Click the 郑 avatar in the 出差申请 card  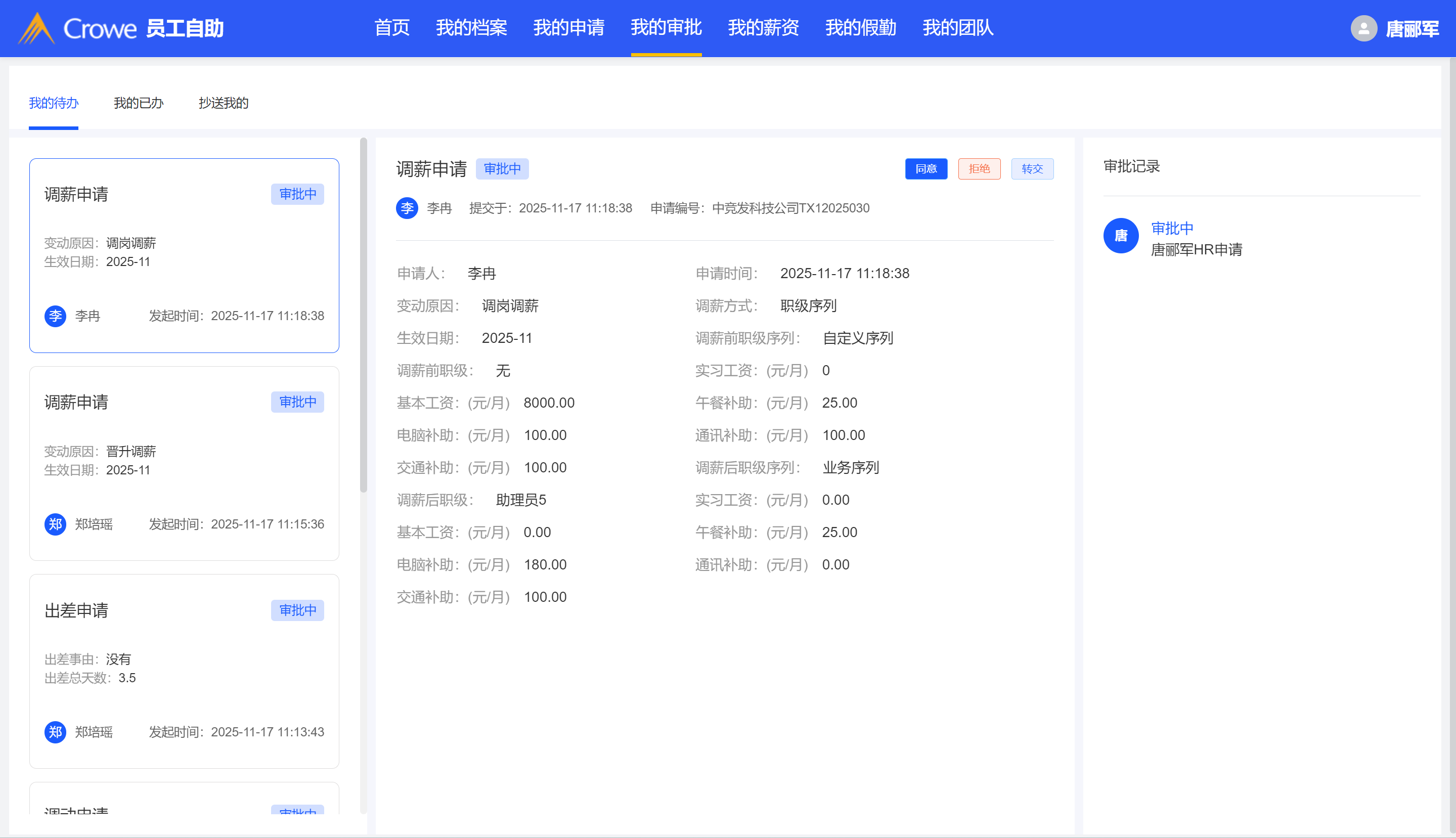tap(55, 732)
